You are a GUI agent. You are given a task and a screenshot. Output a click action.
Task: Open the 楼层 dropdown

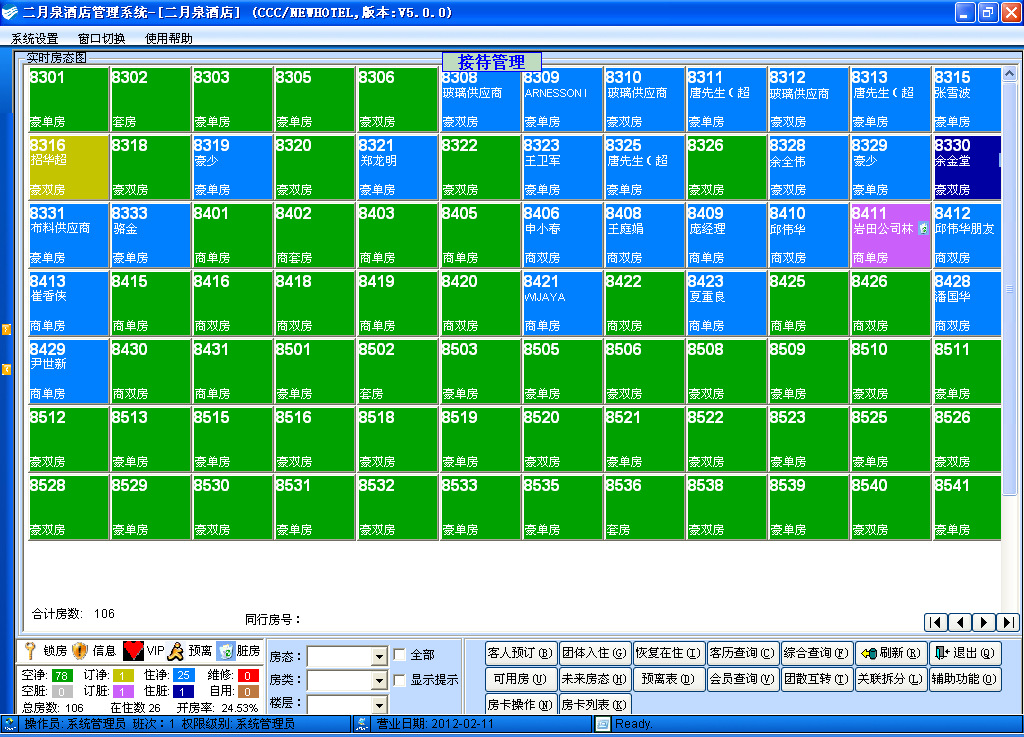point(379,704)
